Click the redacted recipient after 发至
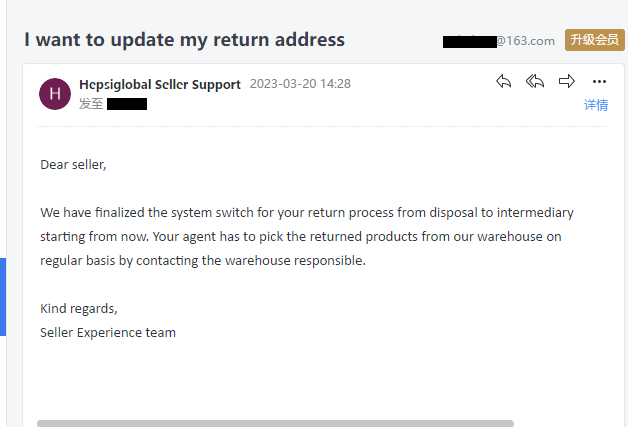The width and height of the screenshot is (628, 427). [x=127, y=104]
